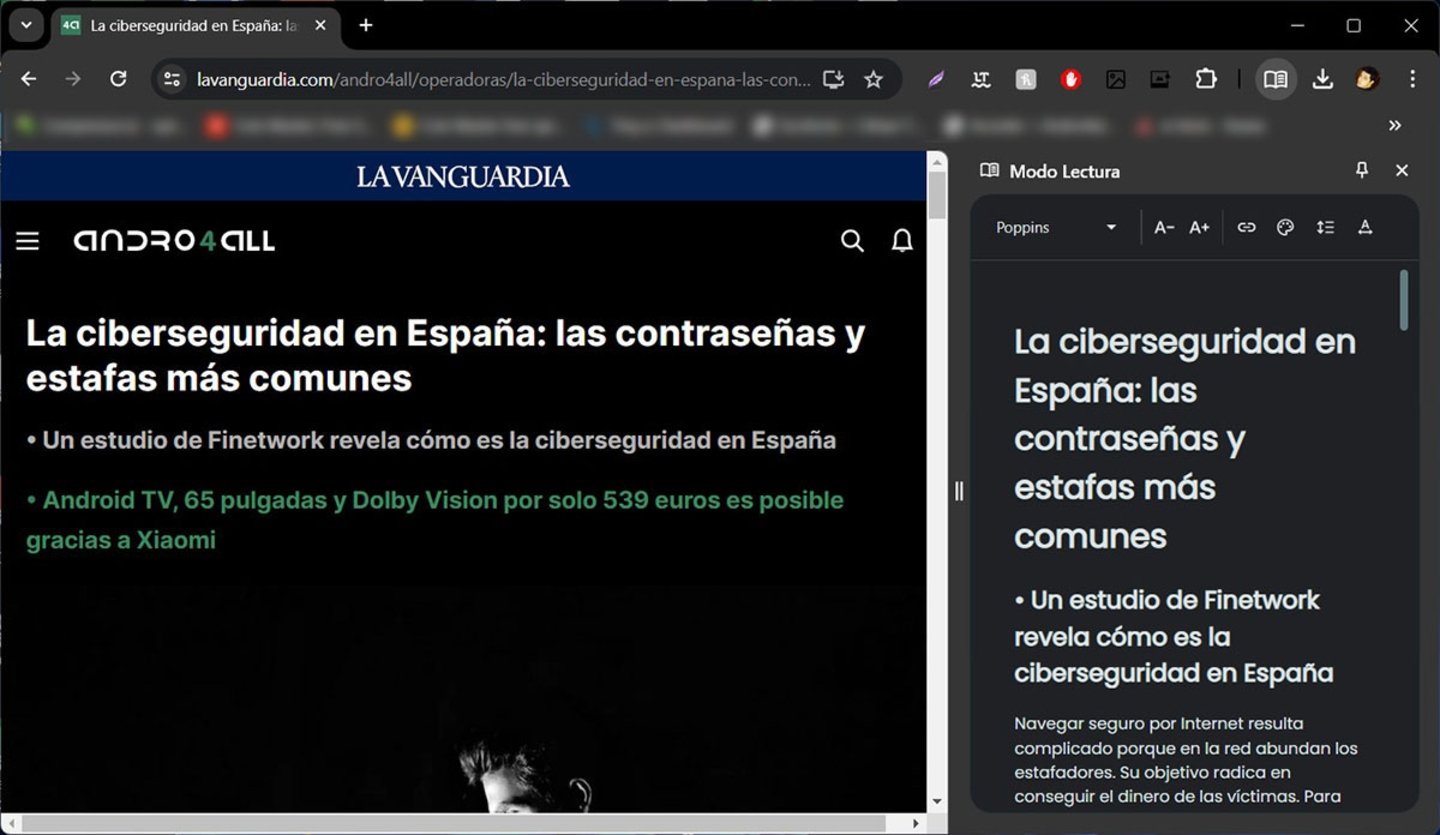Open the user profile avatar

[x=1367, y=79]
